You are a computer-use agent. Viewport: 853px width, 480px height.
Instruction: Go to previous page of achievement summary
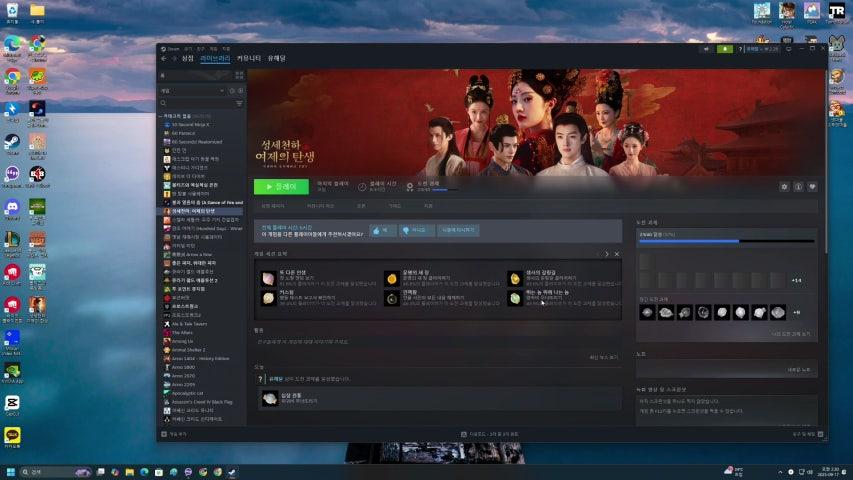(597, 254)
